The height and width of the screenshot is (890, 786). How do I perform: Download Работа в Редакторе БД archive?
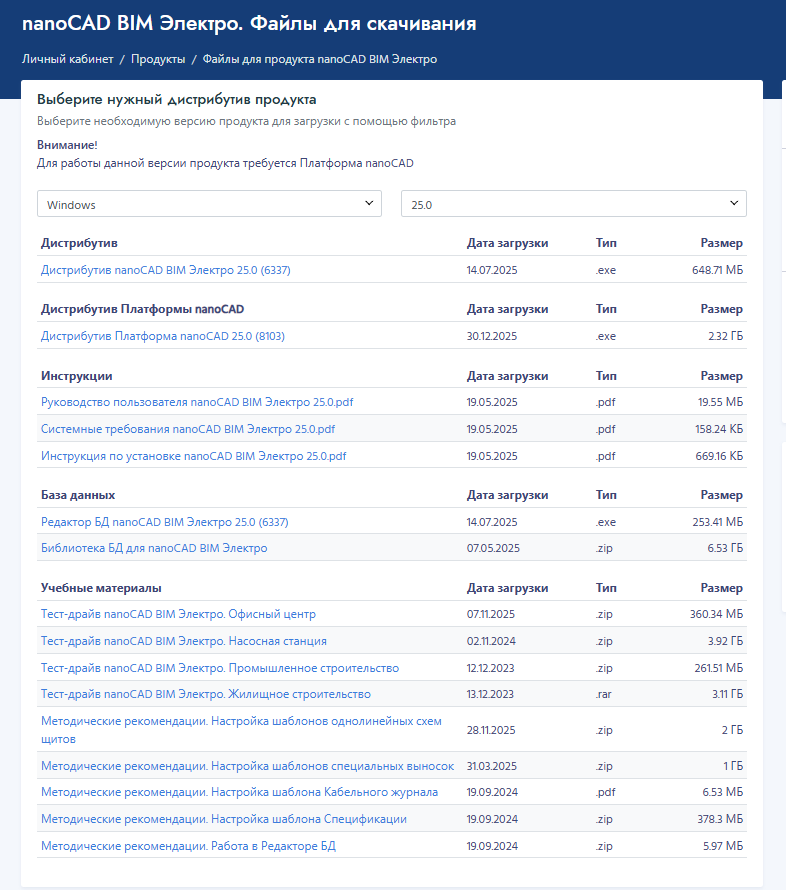(x=188, y=846)
